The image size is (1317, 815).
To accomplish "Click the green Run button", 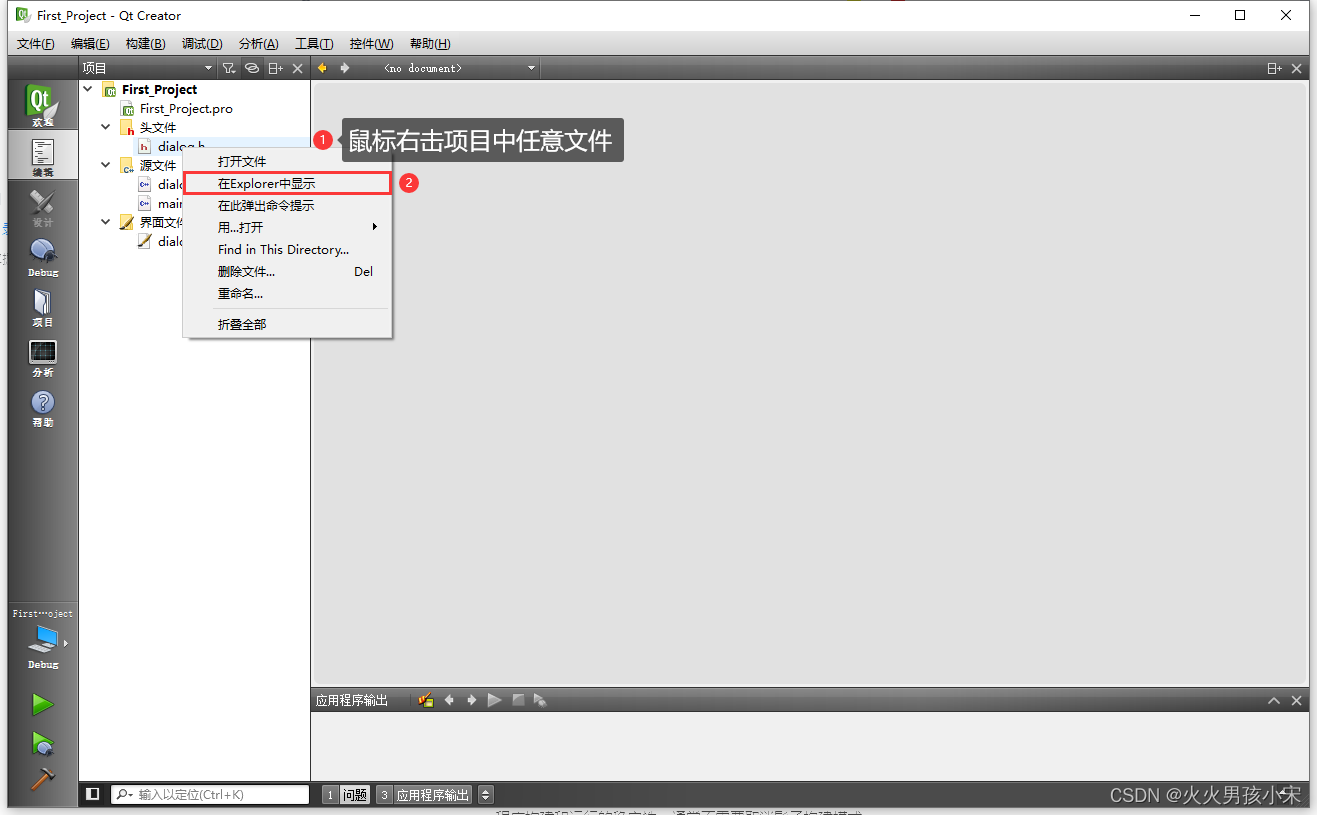I will point(42,705).
